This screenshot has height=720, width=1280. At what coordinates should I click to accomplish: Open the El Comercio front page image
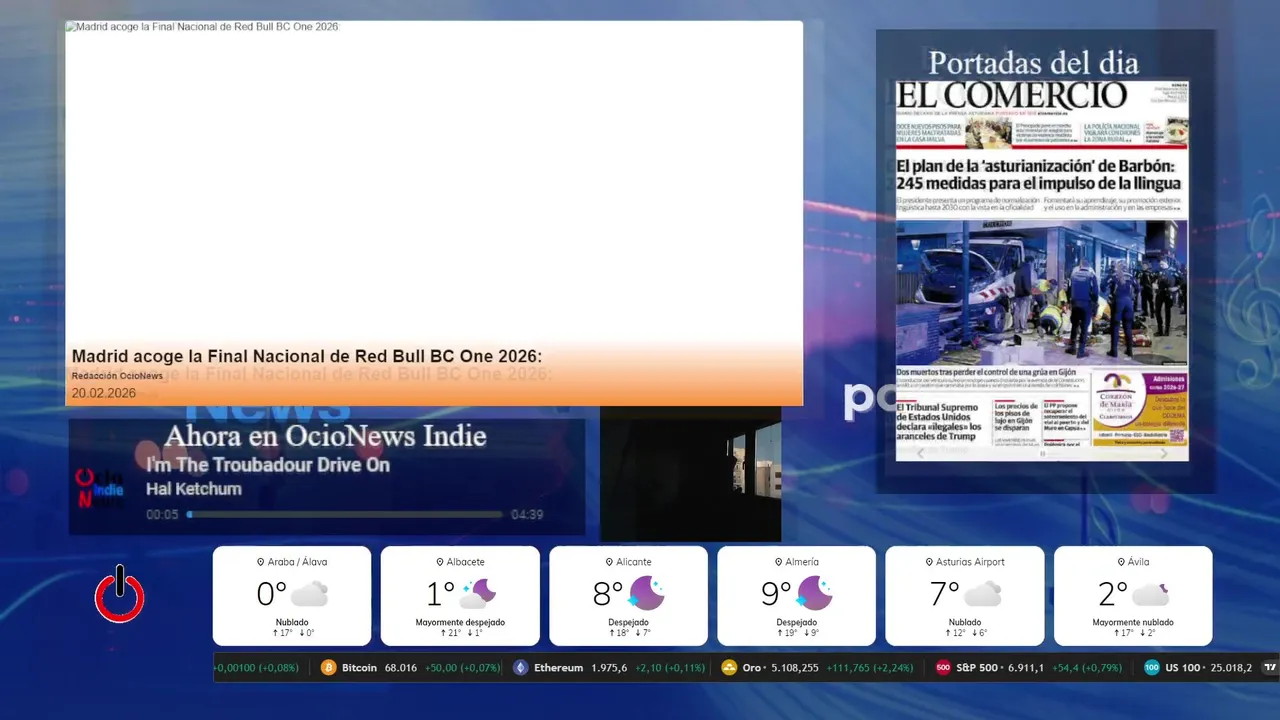[x=1042, y=270]
